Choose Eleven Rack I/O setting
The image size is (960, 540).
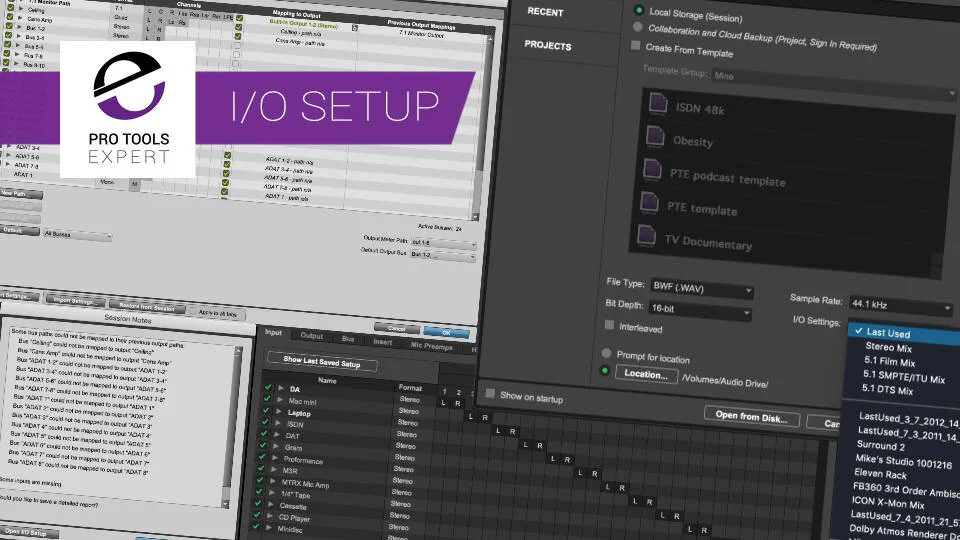(x=880, y=474)
